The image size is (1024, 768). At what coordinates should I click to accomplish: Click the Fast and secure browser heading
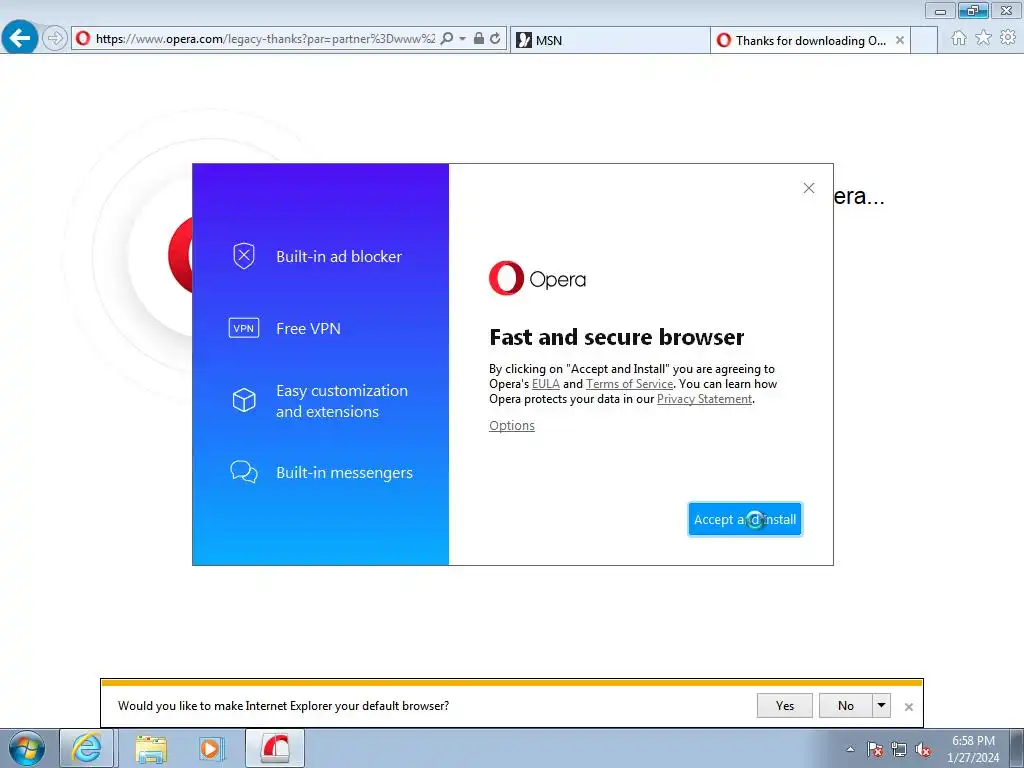coord(616,337)
